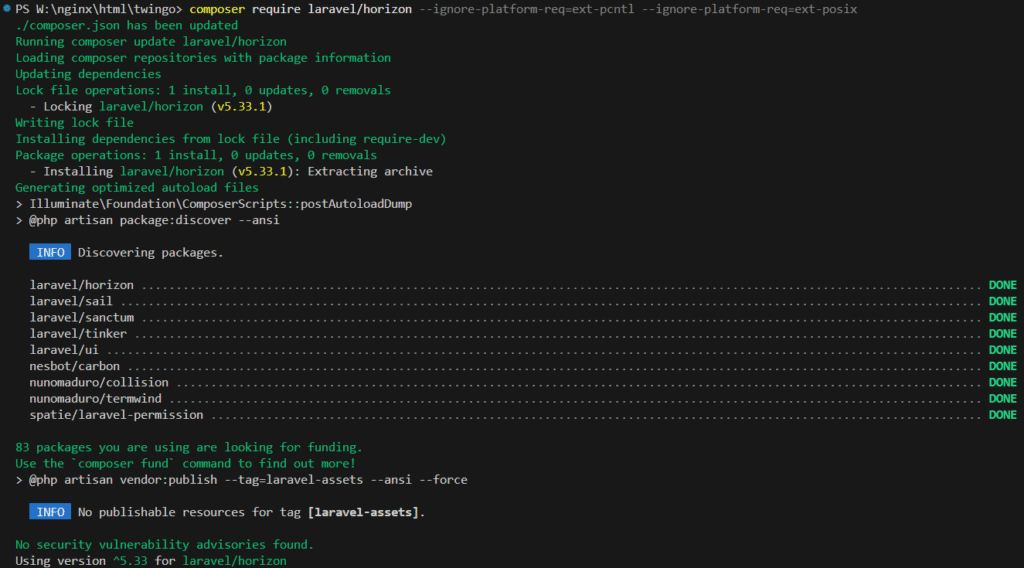Click the '[laravel-assets]' tag text
The width and height of the screenshot is (1024, 568).
(x=363, y=513)
